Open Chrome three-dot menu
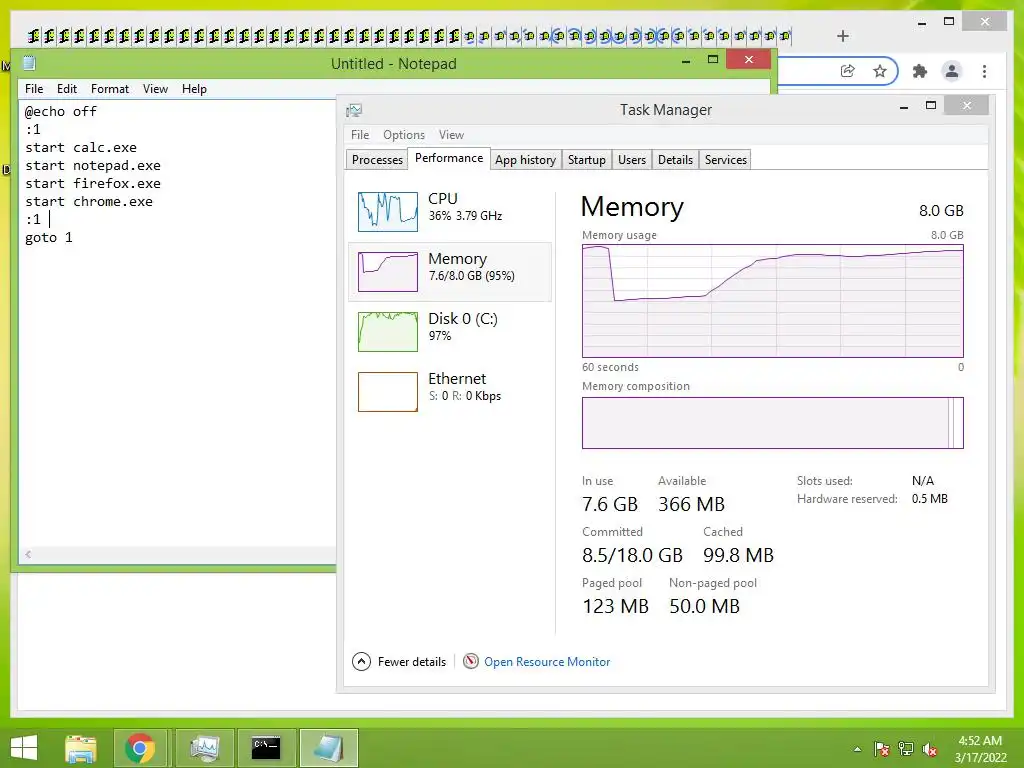 click(984, 71)
